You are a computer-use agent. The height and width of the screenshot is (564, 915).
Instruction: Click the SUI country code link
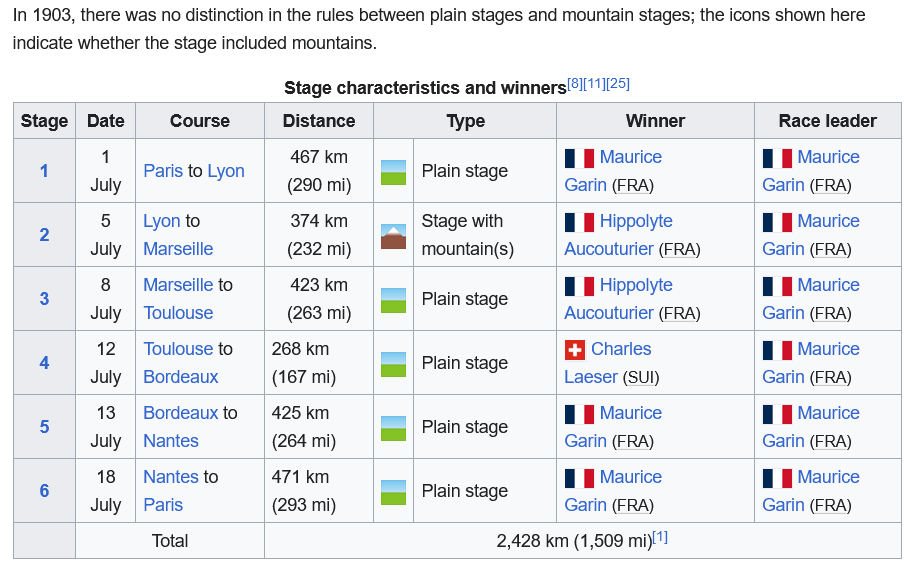click(640, 378)
